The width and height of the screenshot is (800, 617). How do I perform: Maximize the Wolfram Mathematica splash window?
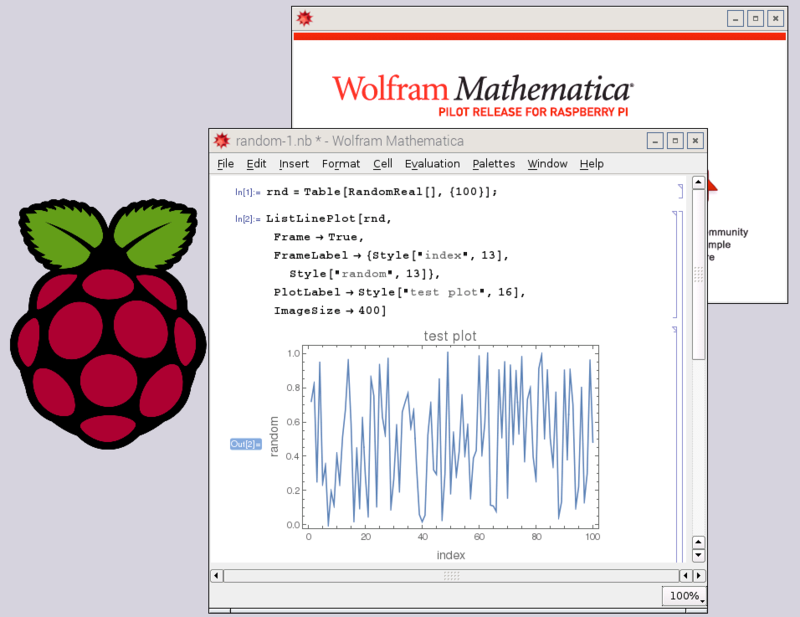(x=755, y=19)
